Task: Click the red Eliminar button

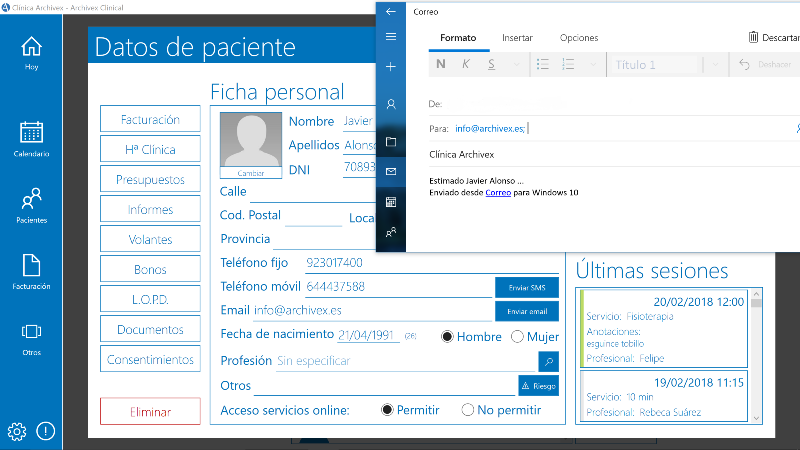Action: (150, 412)
